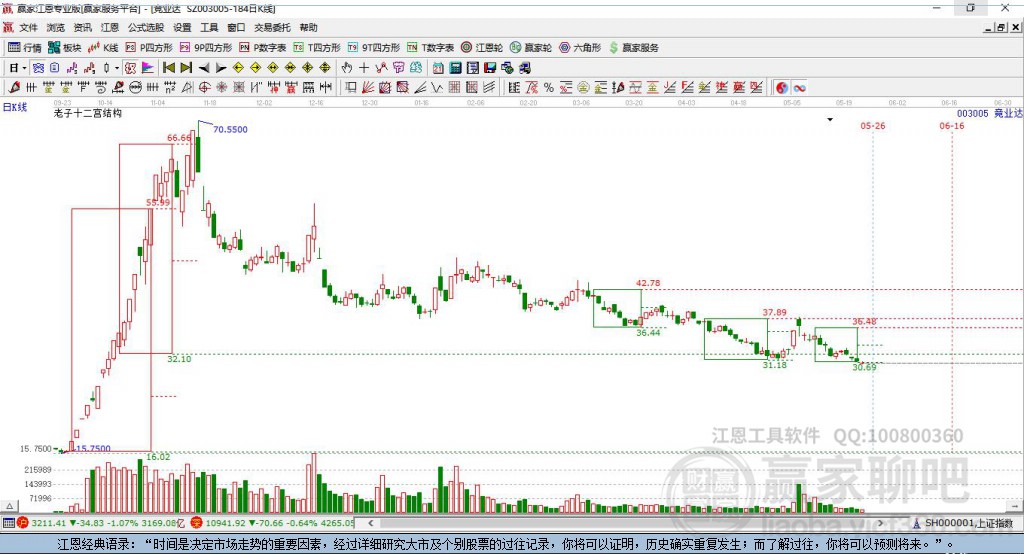Open the 公式选股 menu

click(146, 27)
